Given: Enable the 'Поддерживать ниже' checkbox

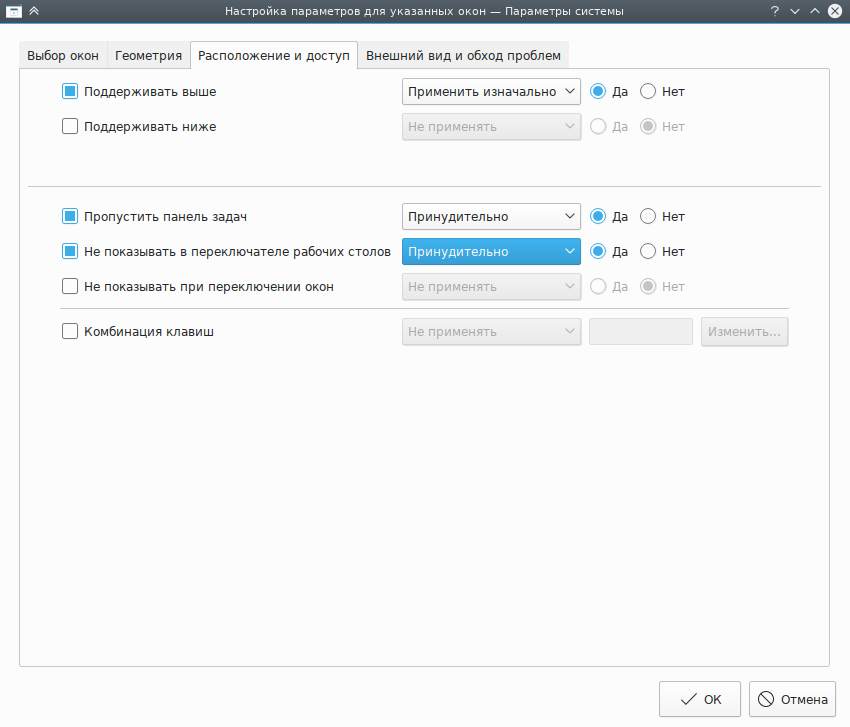Looking at the screenshot, I should click(x=70, y=126).
